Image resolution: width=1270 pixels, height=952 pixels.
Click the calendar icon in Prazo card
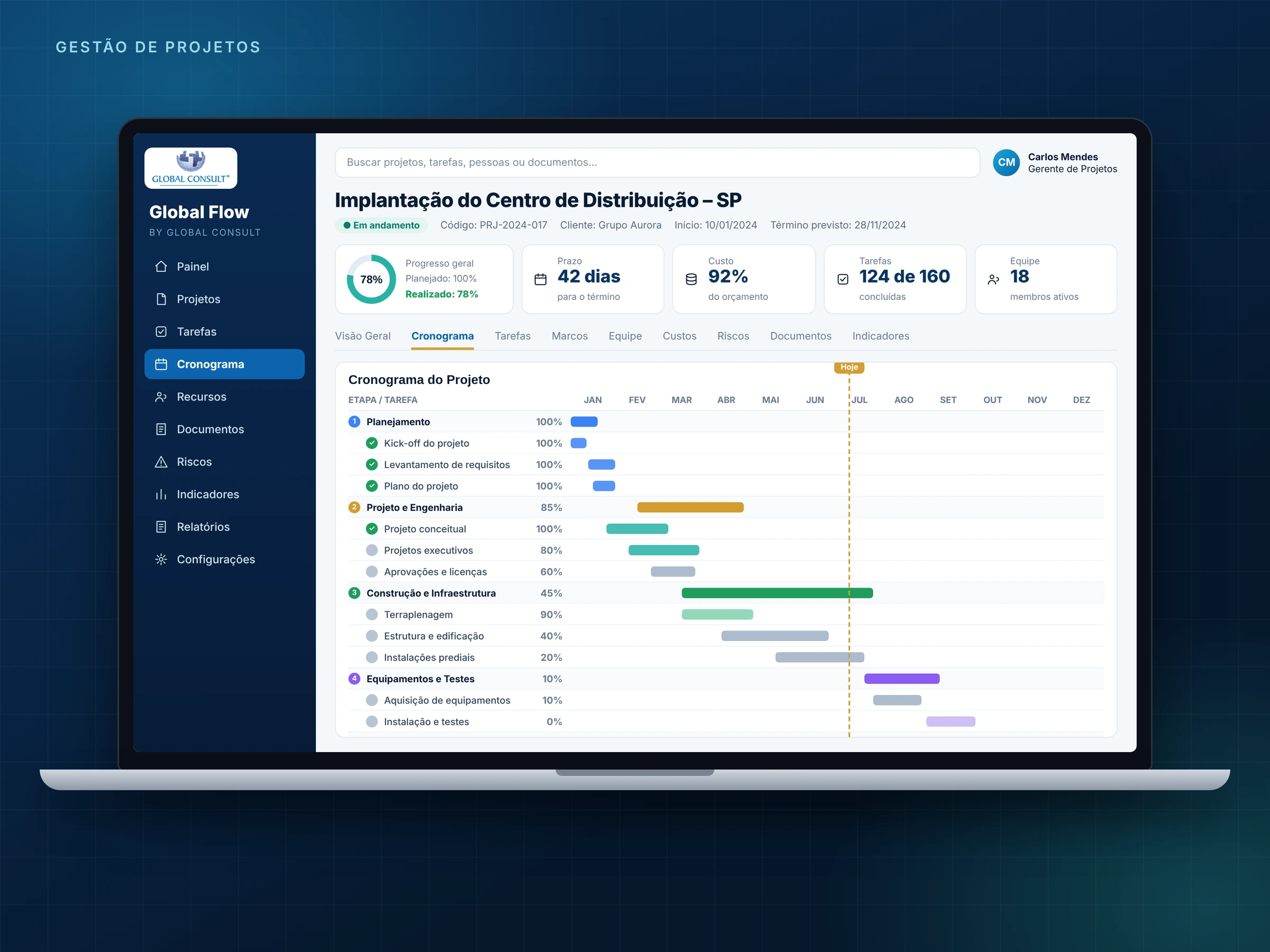[540, 279]
